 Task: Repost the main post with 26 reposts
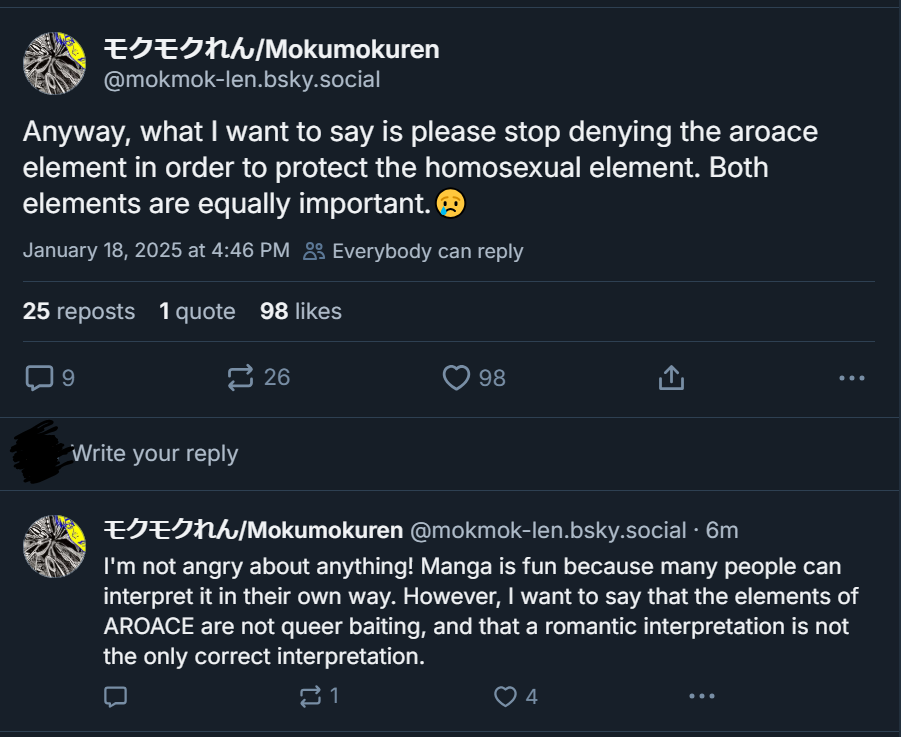coord(241,377)
